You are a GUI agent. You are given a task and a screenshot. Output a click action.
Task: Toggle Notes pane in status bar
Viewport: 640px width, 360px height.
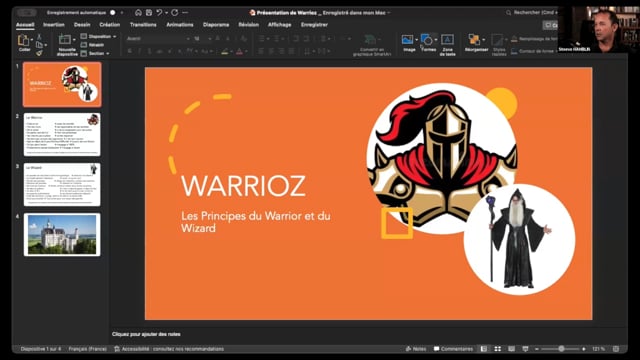click(x=416, y=349)
